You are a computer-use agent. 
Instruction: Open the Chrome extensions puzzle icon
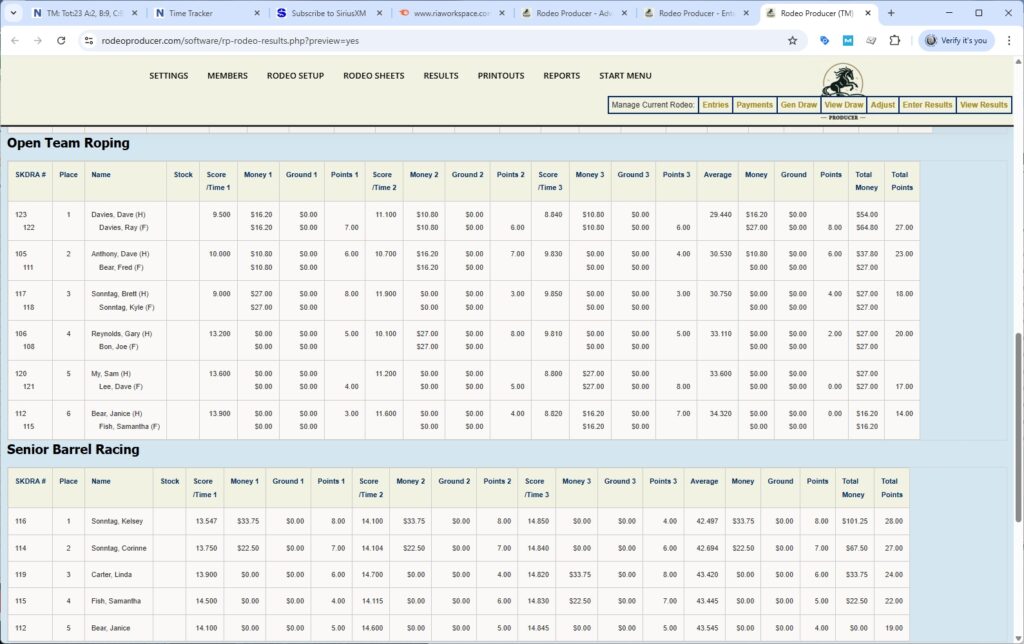pos(895,40)
